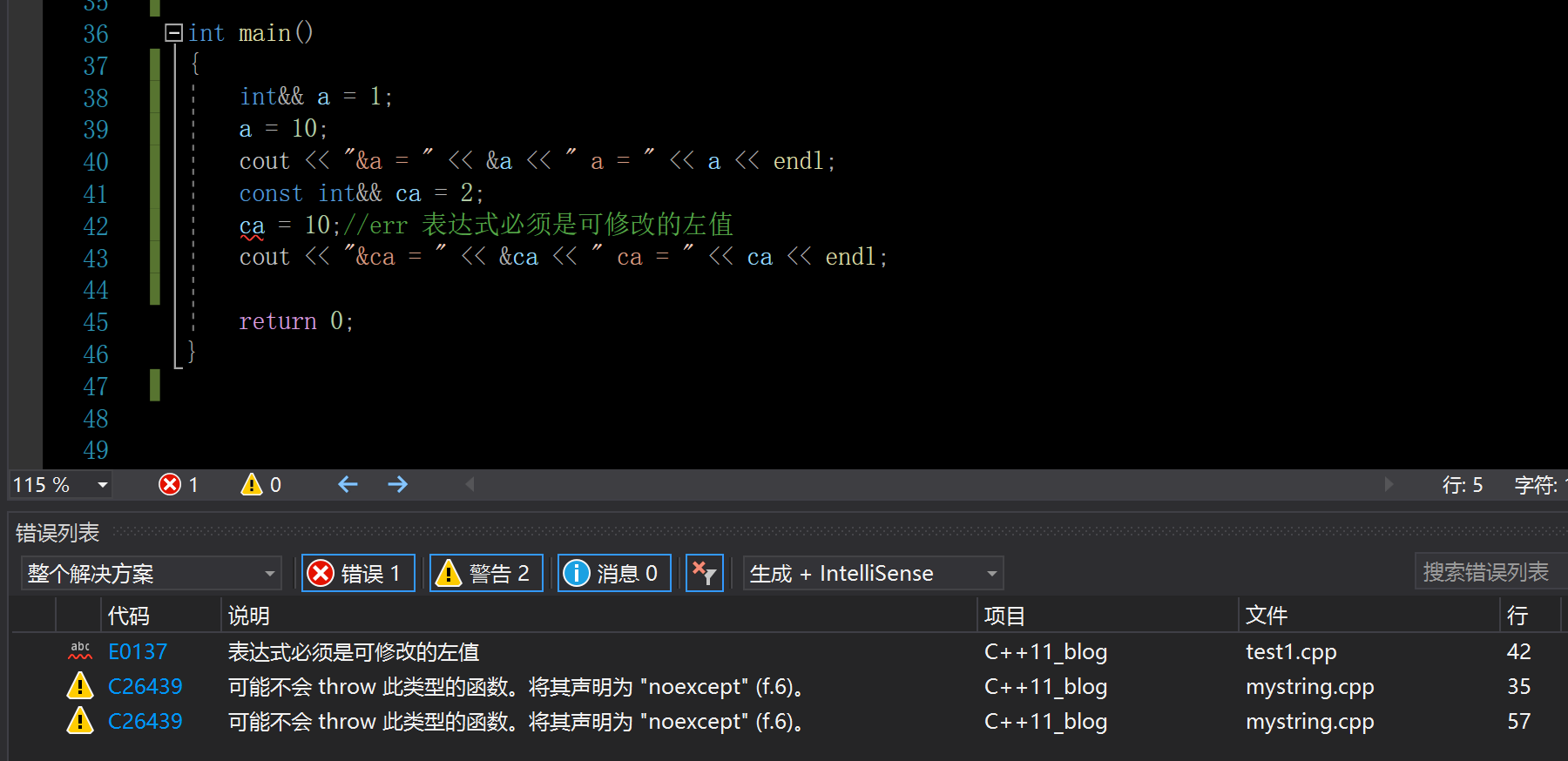Toggle the 消息 0 filter button
Viewport: 1568px width, 761px height.
click(614, 573)
